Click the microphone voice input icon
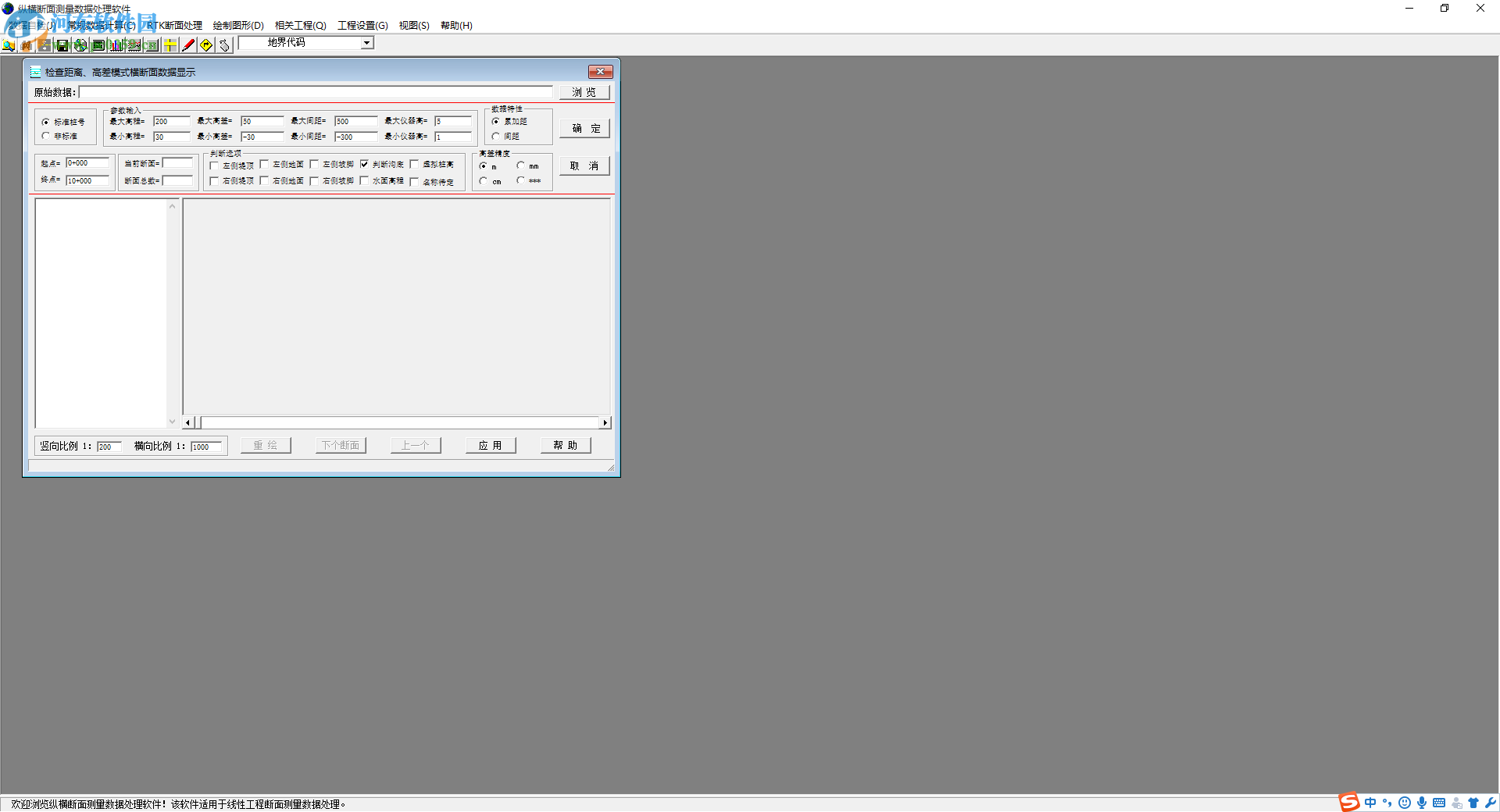 tap(1422, 803)
